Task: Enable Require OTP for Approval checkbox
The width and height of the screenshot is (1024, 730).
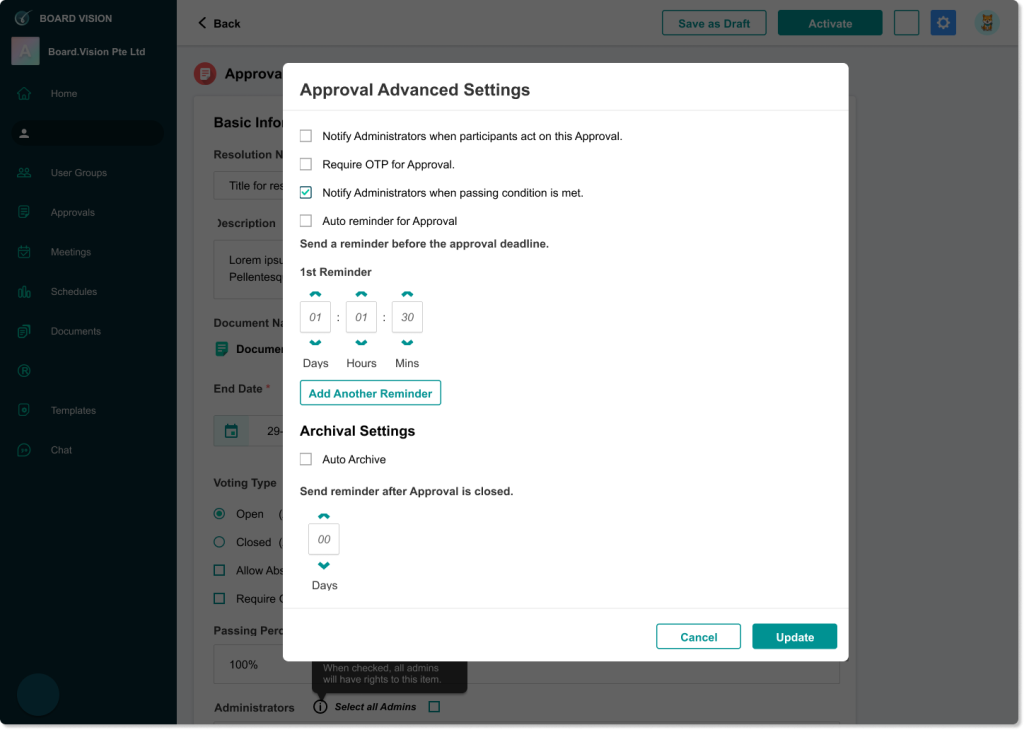Action: (x=306, y=164)
